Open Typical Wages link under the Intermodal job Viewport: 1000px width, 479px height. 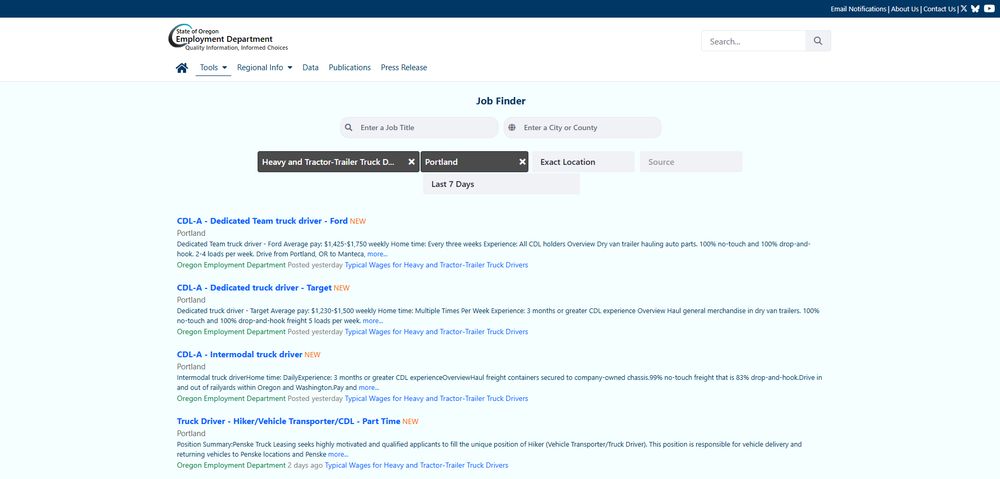point(436,399)
